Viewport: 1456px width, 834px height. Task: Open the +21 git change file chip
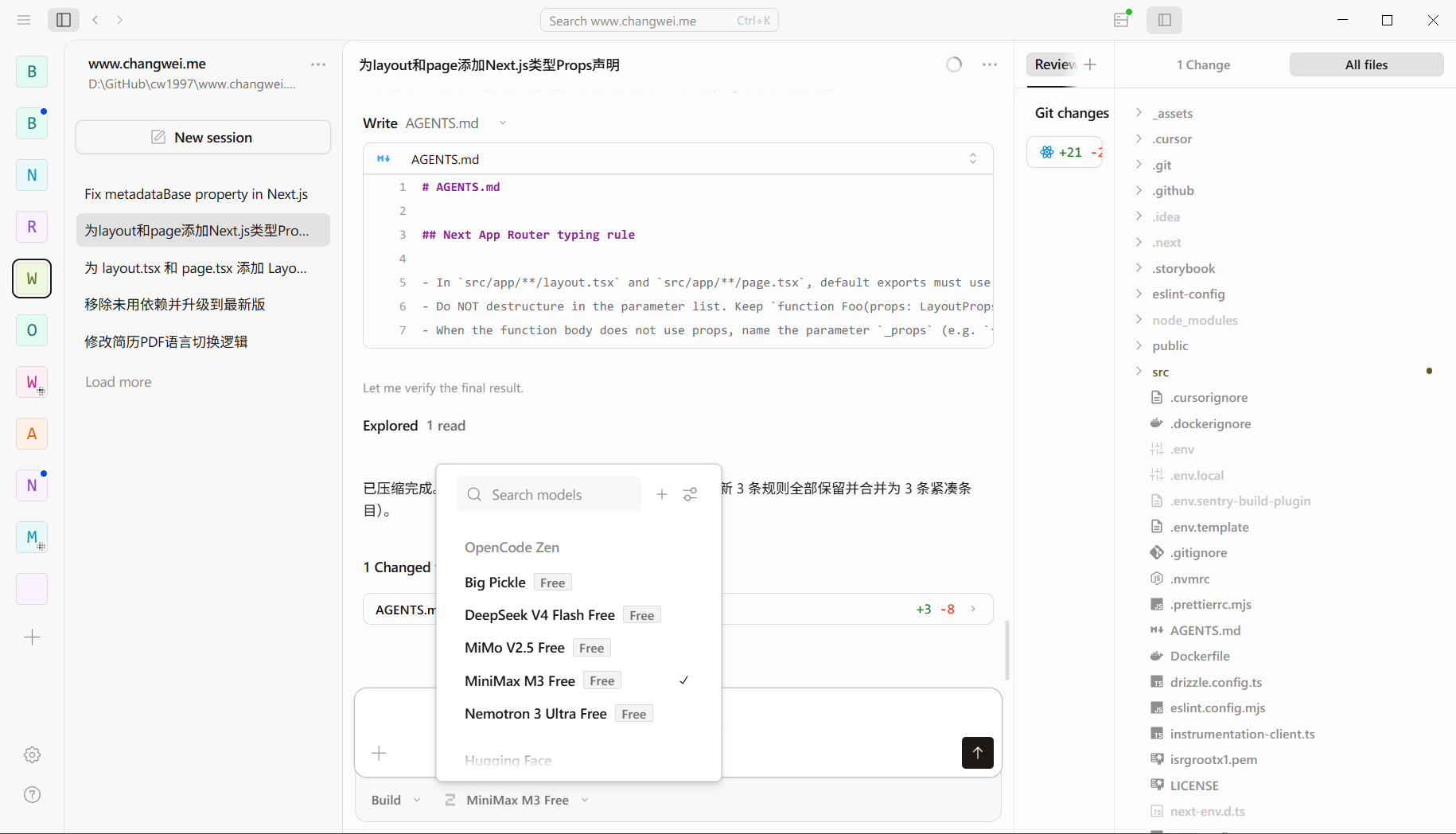[x=1065, y=152]
